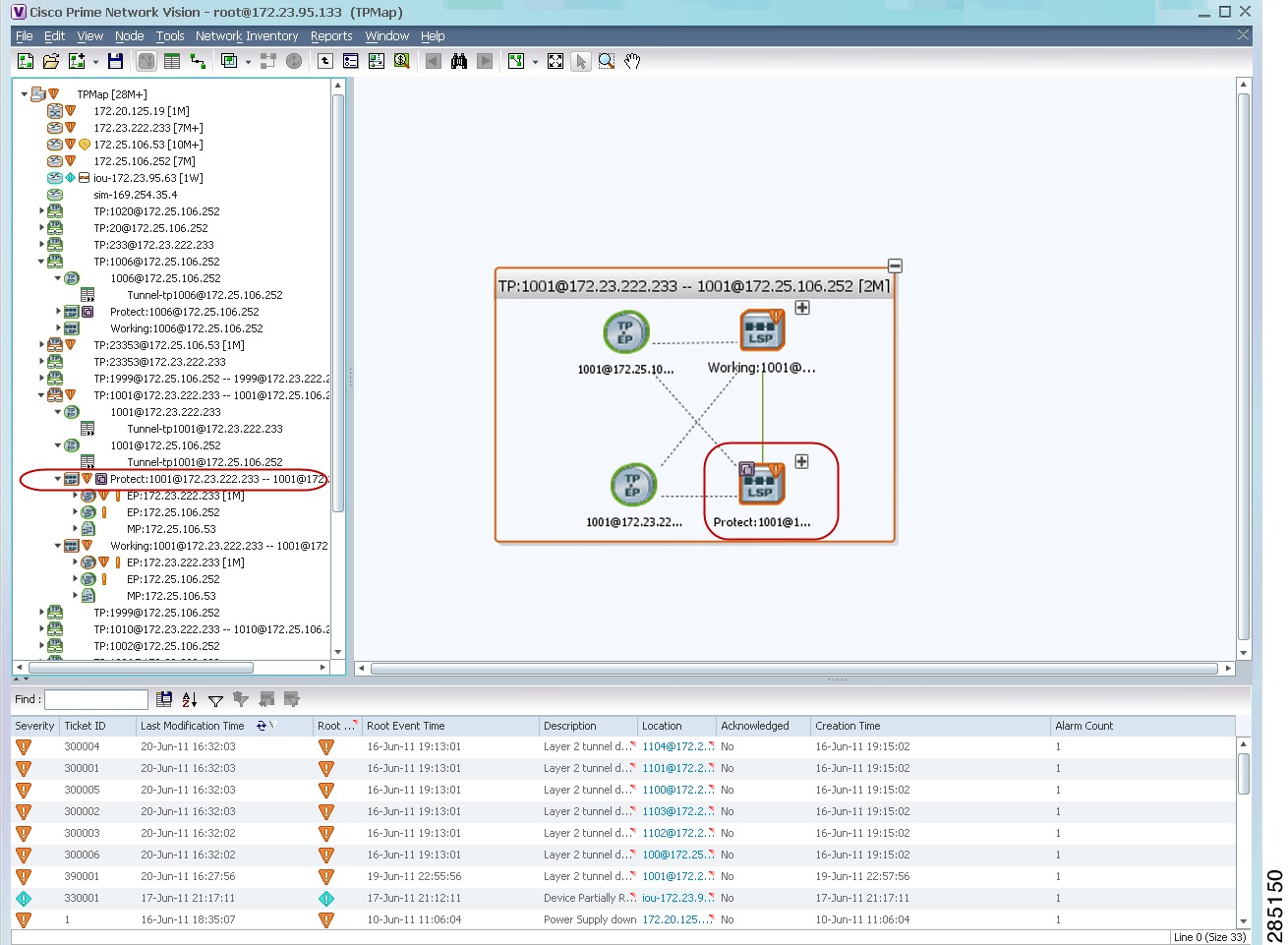Select 172.20.125.19 [1M] in tree

142,111
